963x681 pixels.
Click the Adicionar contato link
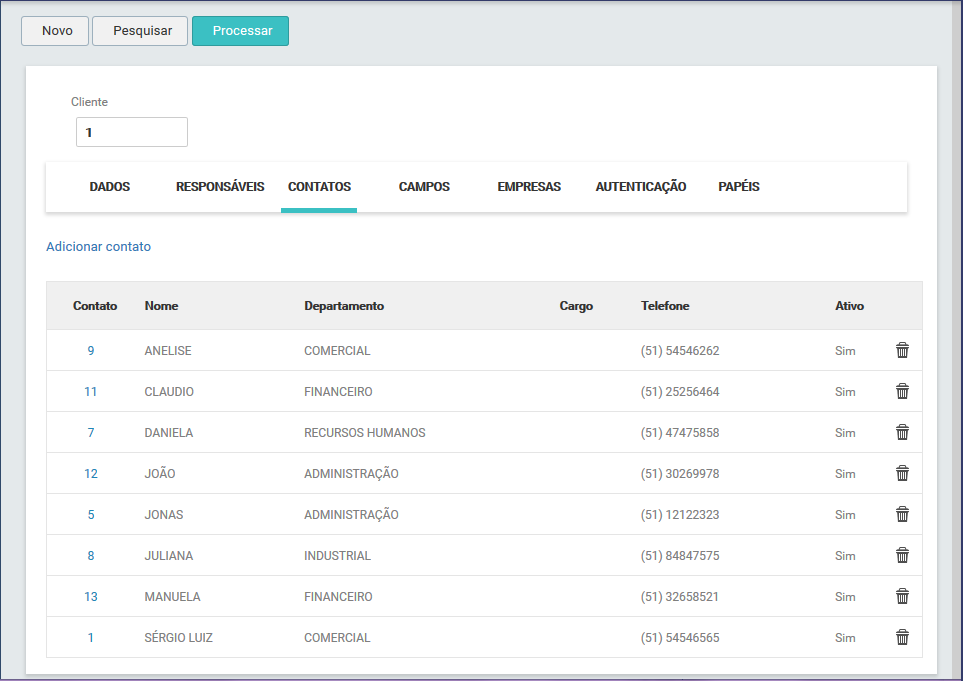click(x=98, y=246)
